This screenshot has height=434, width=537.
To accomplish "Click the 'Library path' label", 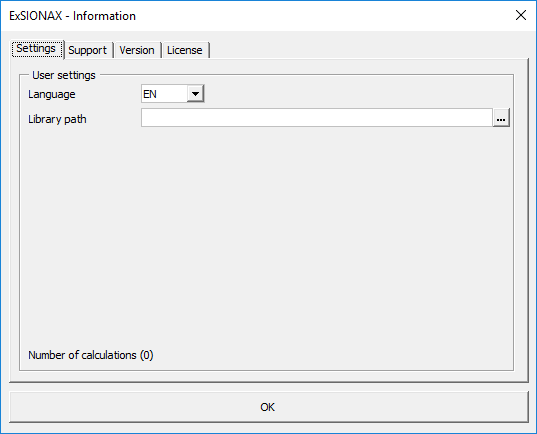I will pos(57,119).
